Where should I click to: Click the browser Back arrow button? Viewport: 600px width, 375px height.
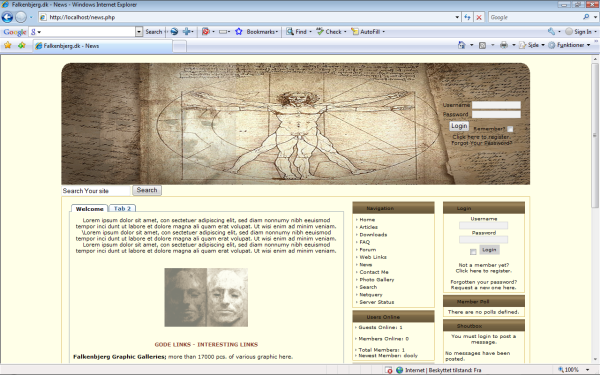(x=7, y=17)
